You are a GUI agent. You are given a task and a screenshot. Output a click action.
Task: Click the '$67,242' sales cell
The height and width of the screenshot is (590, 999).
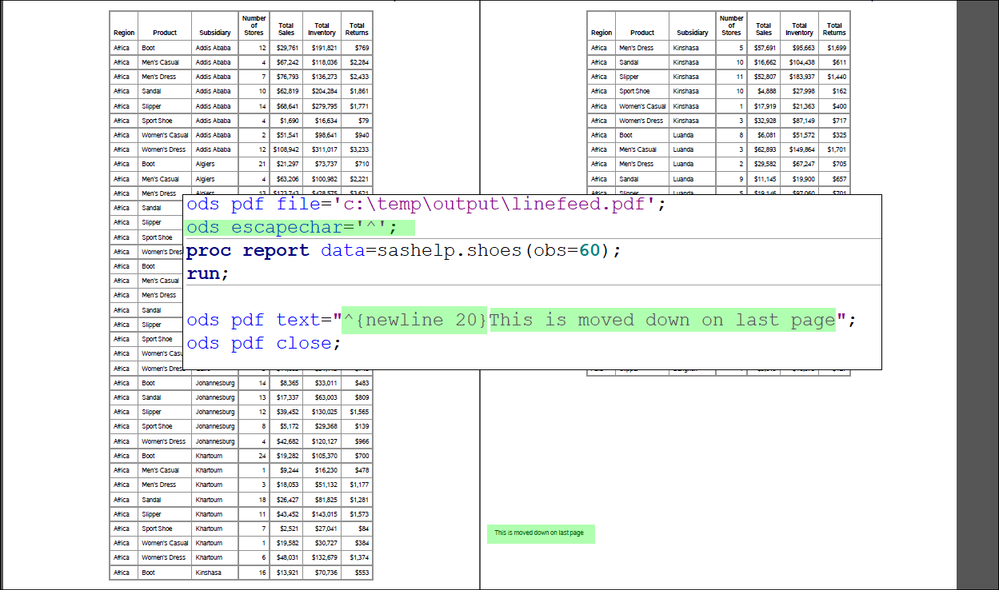(x=287, y=62)
